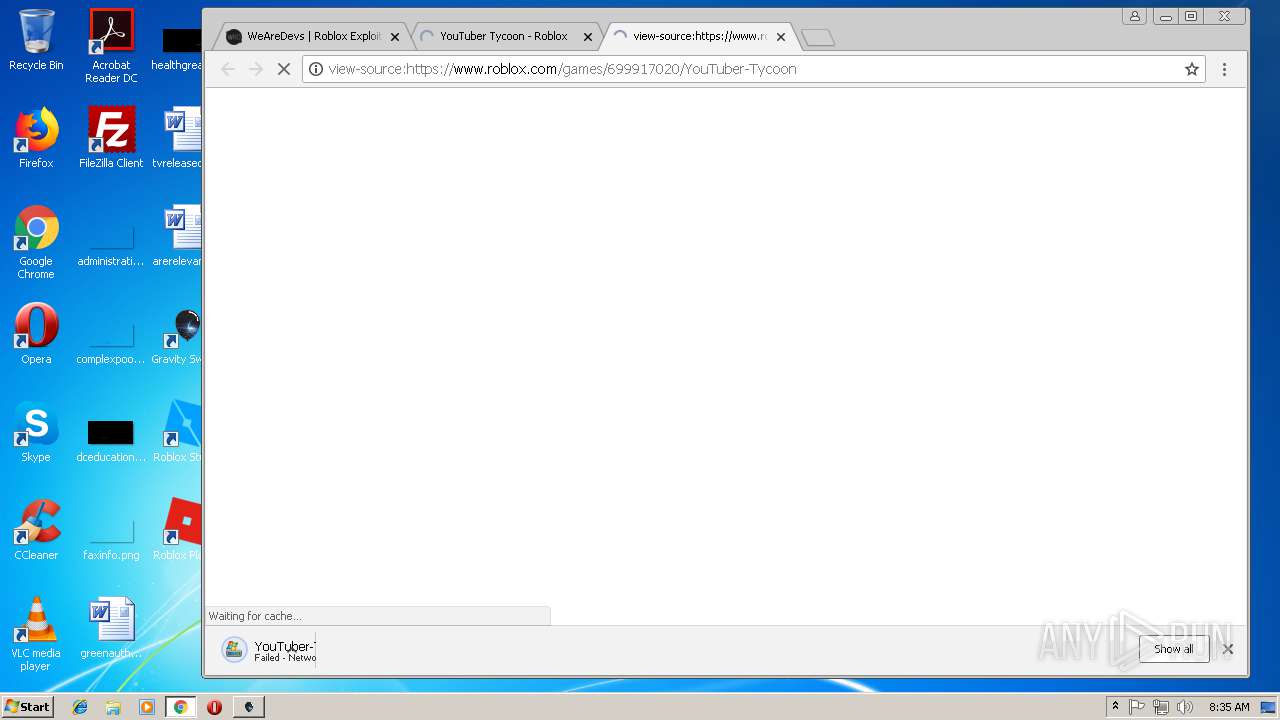Viewport: 1280px width, 720px height.
Task: Open Chrome's three-dot menu
Action: click(1224, 69)
